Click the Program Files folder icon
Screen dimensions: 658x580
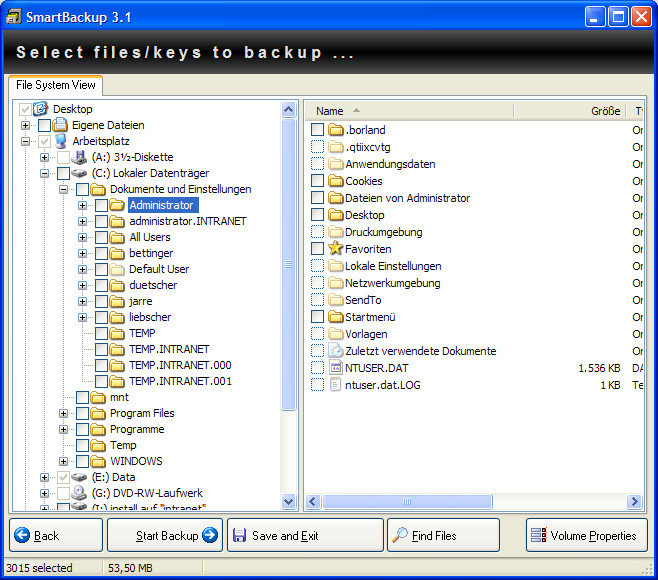pos(98,413)
